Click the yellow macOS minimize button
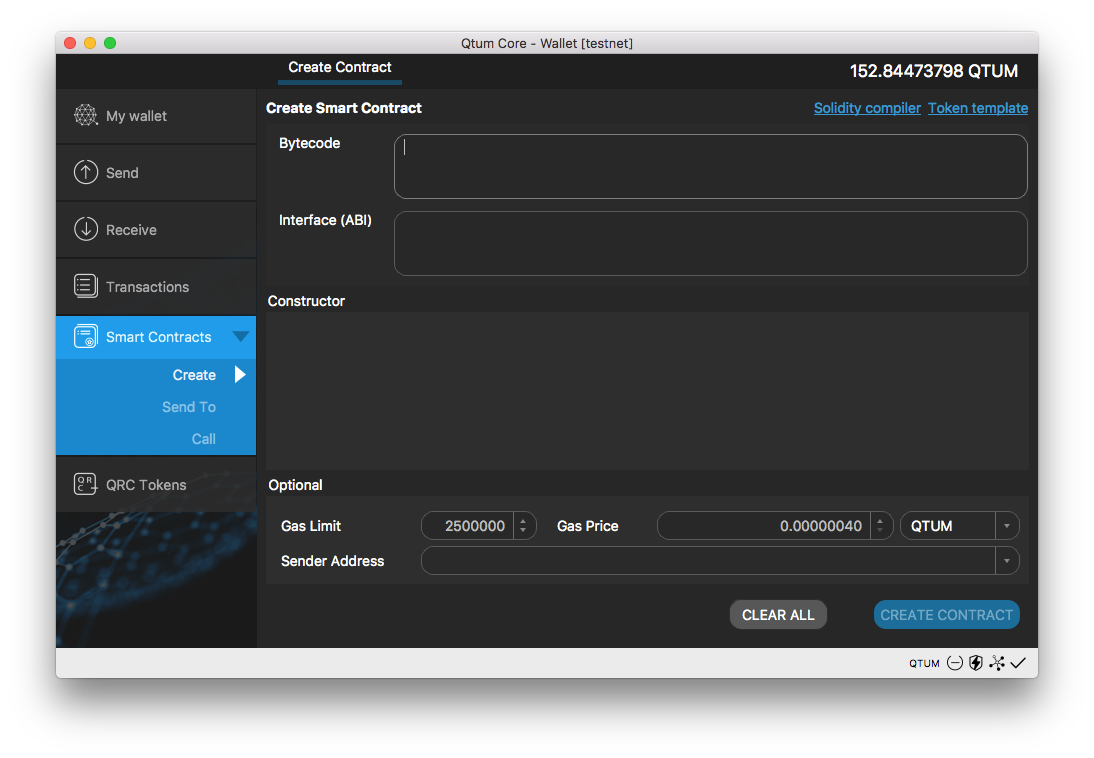The image size is (1094, 758). click(90, 43)
